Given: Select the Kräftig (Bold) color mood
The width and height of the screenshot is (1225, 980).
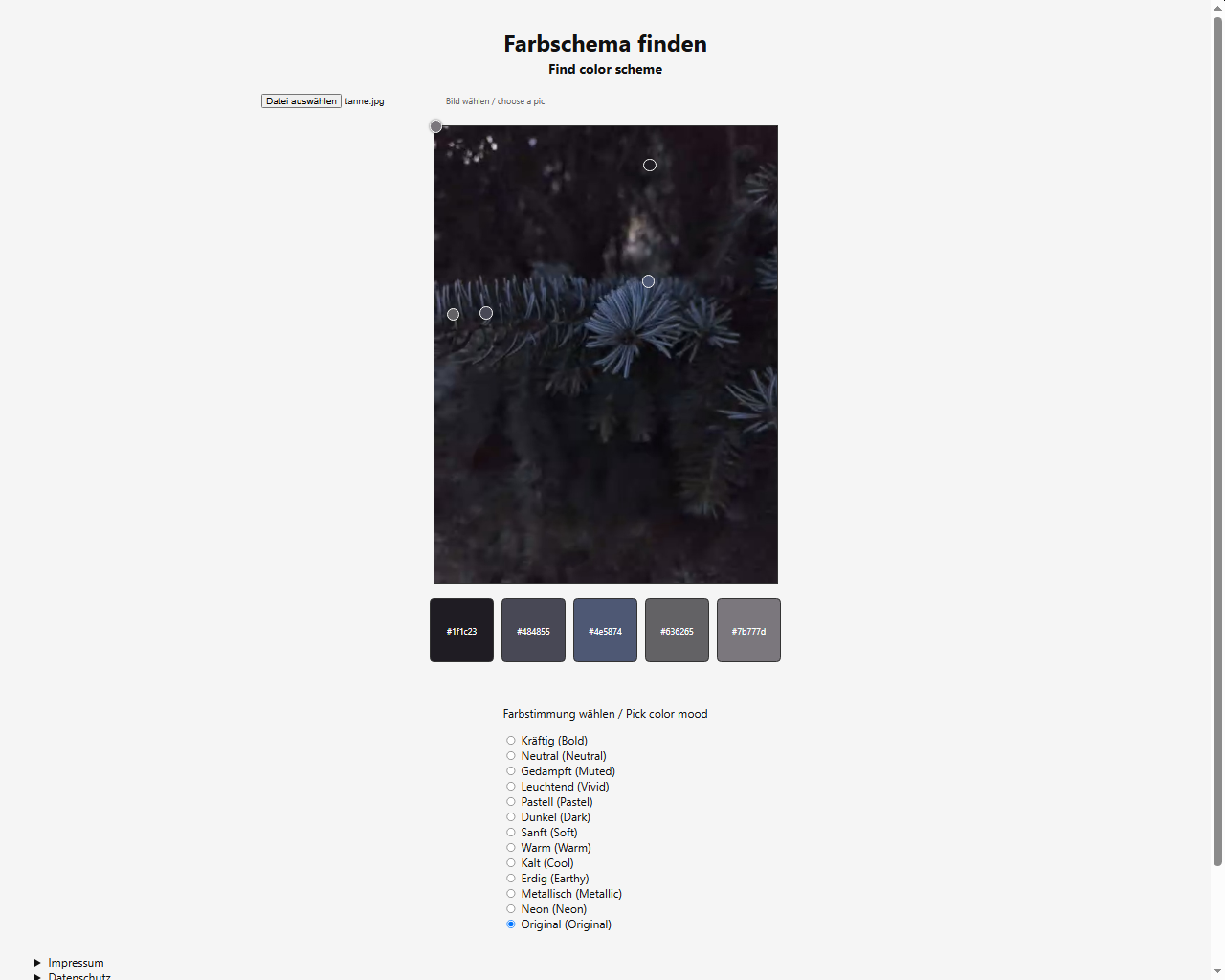Looking at the screenshot, I should tap(511, 741).
